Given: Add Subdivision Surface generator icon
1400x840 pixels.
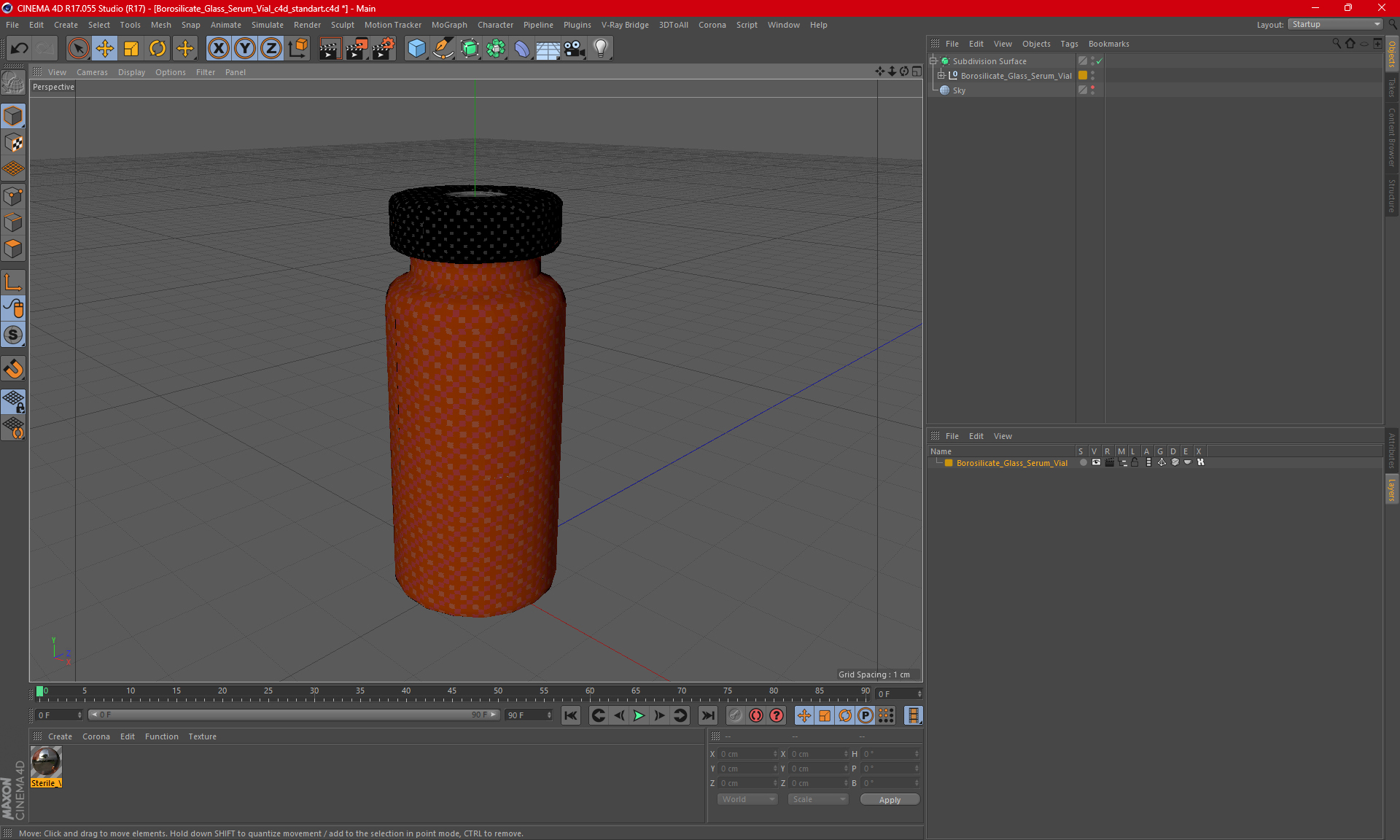Looking at the screenshot, I should [470, 48].
